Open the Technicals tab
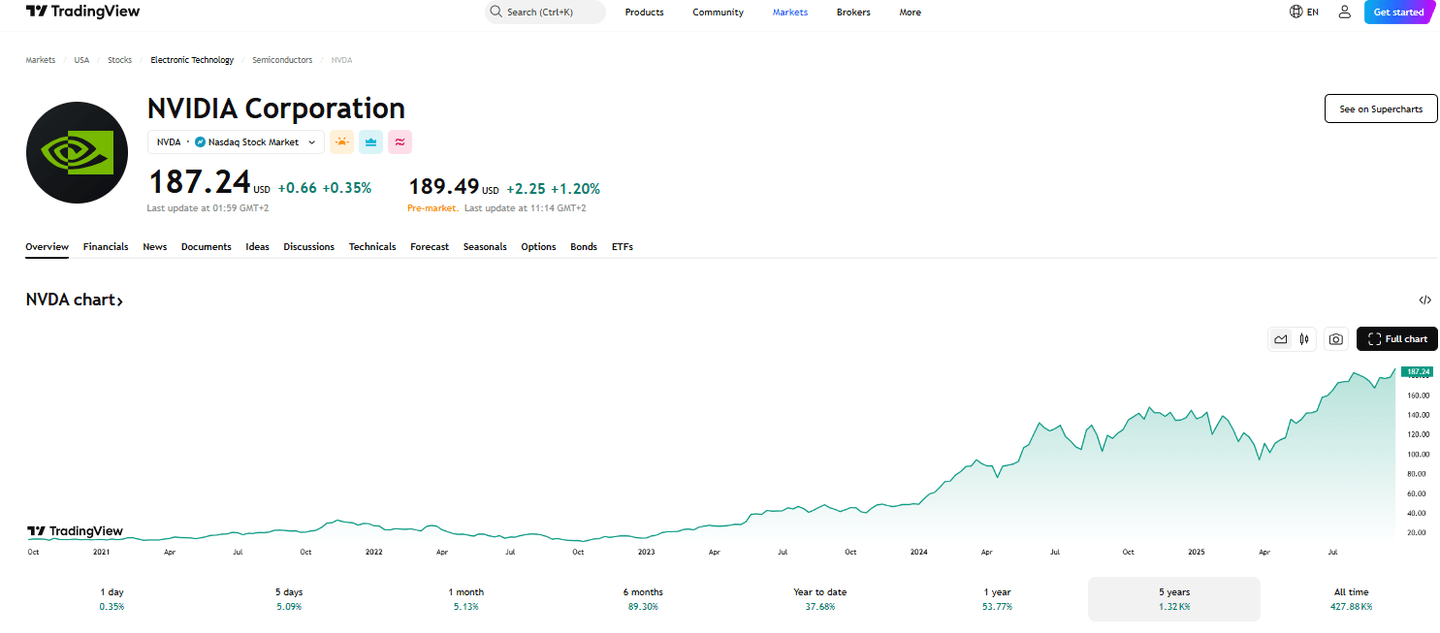The width and height of the screenshot is (1440, 633). [x=372, y=246]
